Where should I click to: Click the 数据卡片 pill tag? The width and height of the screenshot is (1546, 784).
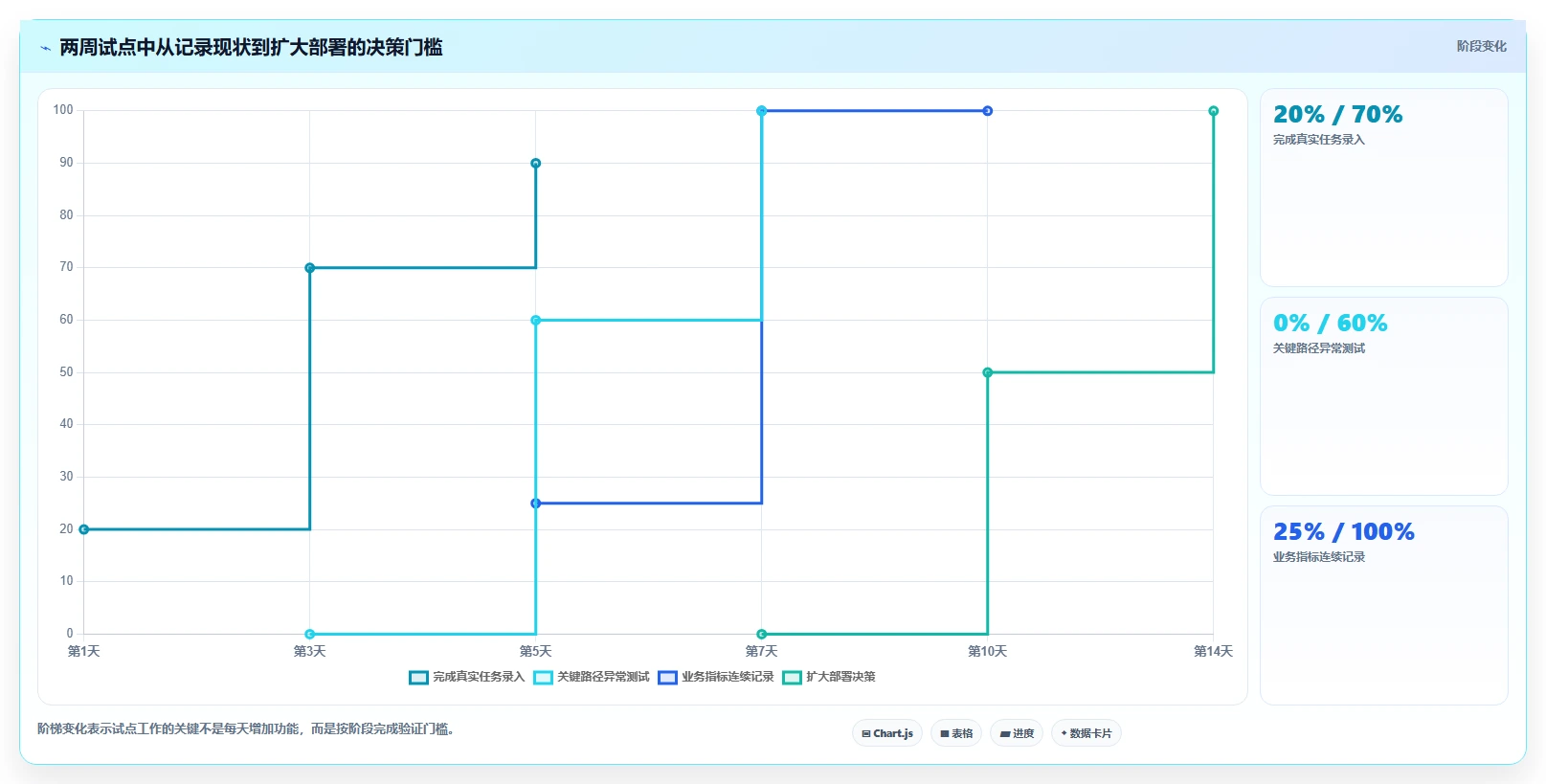[1087, 733]
